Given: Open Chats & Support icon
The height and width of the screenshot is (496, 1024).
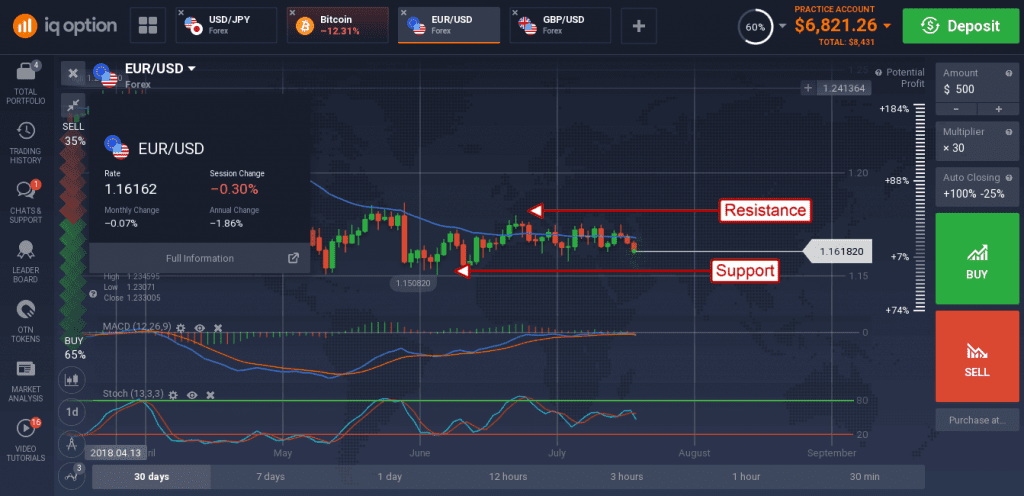Looking at the screenshot, I should click(x=25, y=190).
